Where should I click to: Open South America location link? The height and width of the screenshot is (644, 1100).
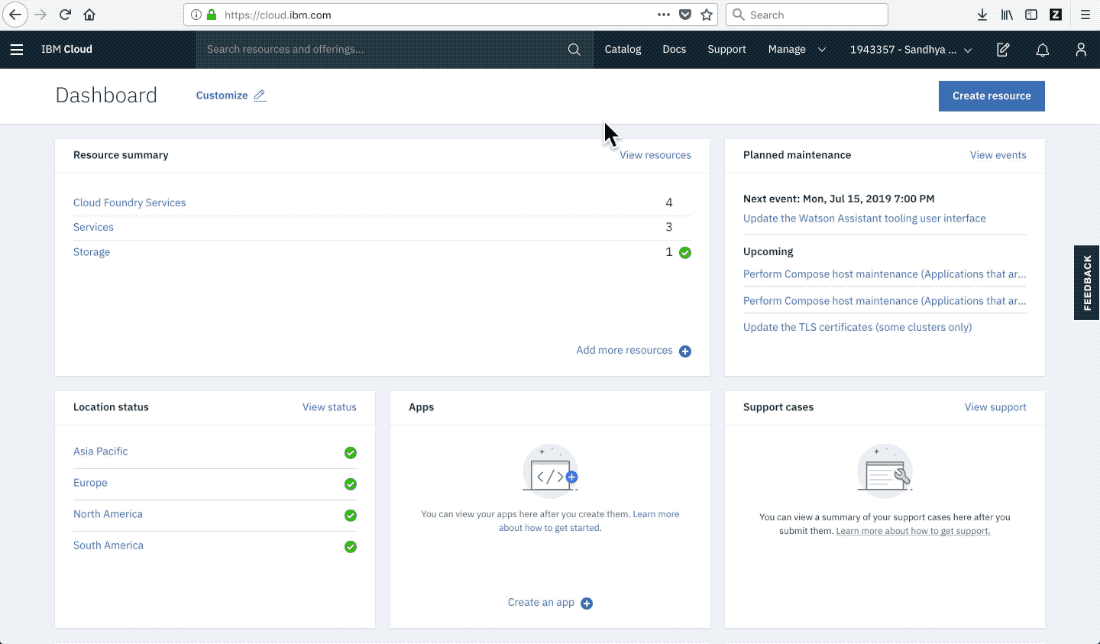point(108,545)
